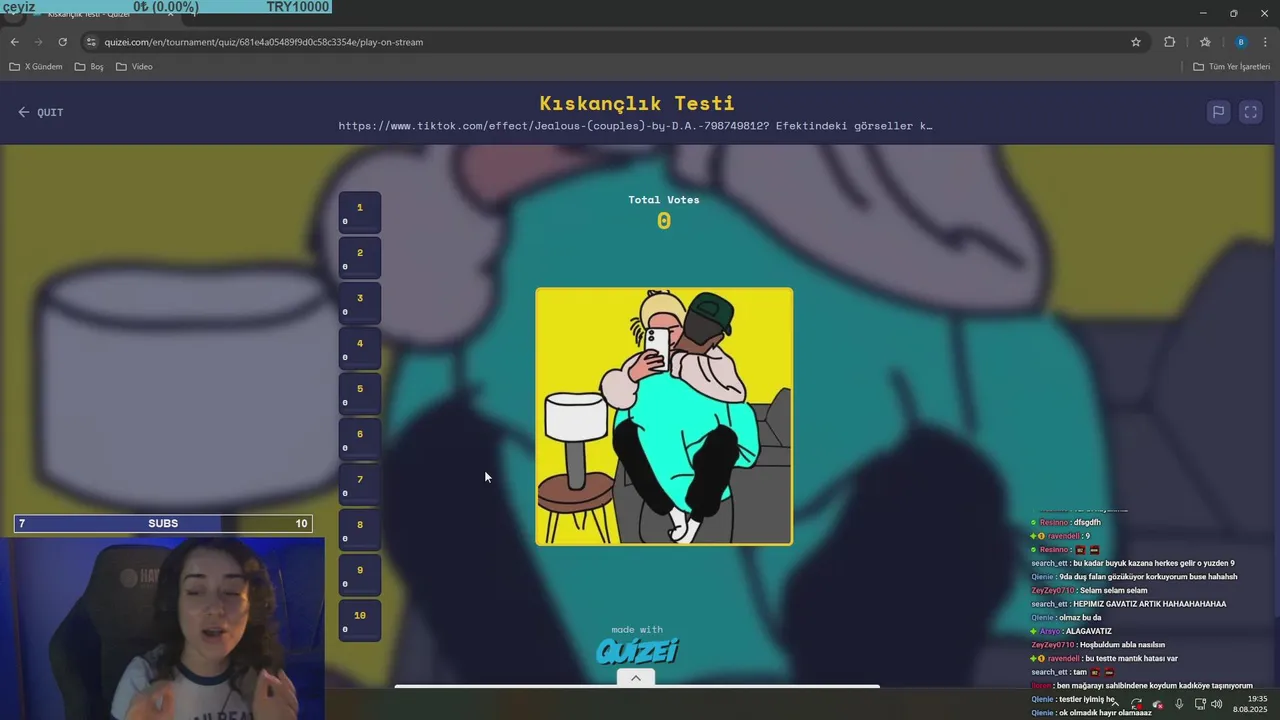Image resolution: width=1280 pixels, height=720 pixels.
Task: Click the flag report icon in quiz header
Action: coord(1218,112)
